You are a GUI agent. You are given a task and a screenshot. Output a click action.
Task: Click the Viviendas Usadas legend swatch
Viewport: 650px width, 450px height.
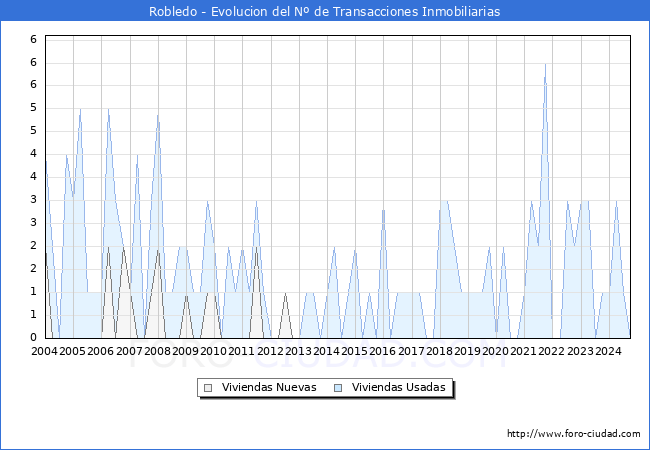coord(338,388)
